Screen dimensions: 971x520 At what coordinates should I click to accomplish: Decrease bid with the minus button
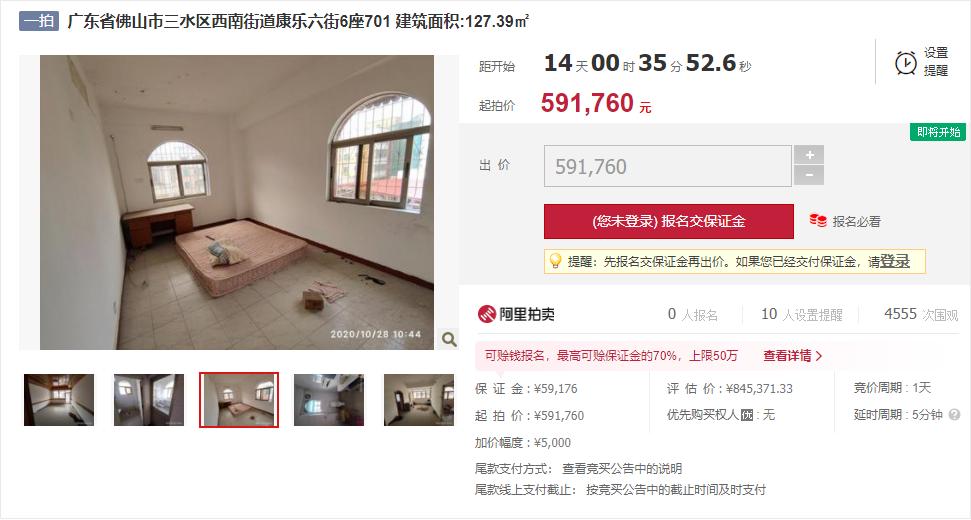(809, 175)
